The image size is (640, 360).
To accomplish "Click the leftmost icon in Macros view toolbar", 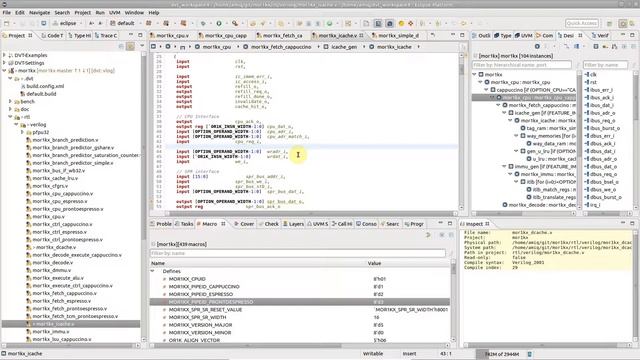I will [428, 235].
